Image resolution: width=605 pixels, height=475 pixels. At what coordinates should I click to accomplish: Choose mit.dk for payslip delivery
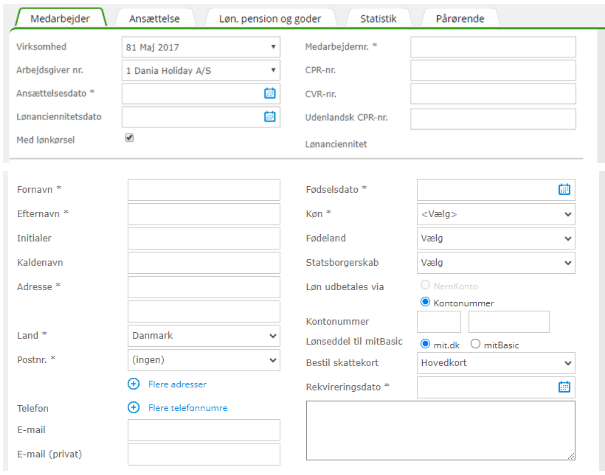[425, 343]
